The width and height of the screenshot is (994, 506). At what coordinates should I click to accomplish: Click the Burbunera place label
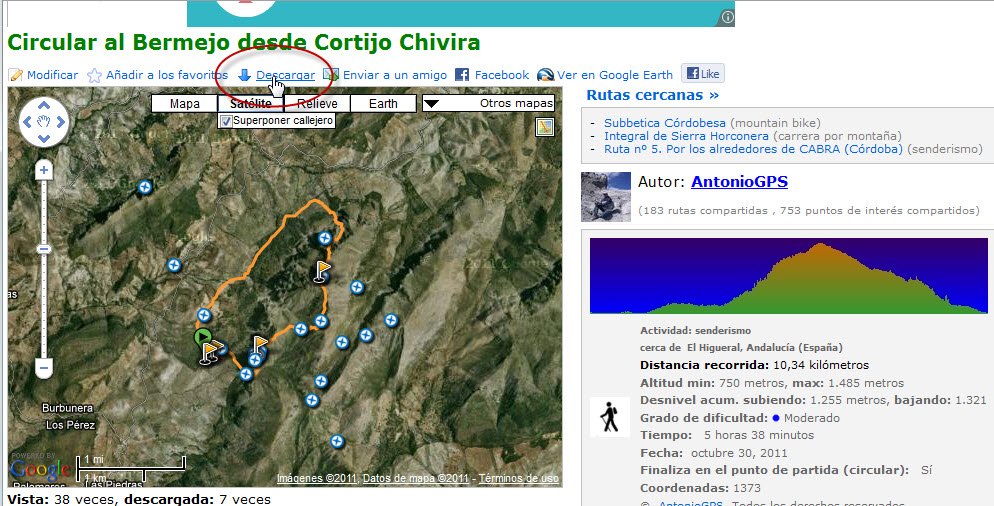point(67,408)
